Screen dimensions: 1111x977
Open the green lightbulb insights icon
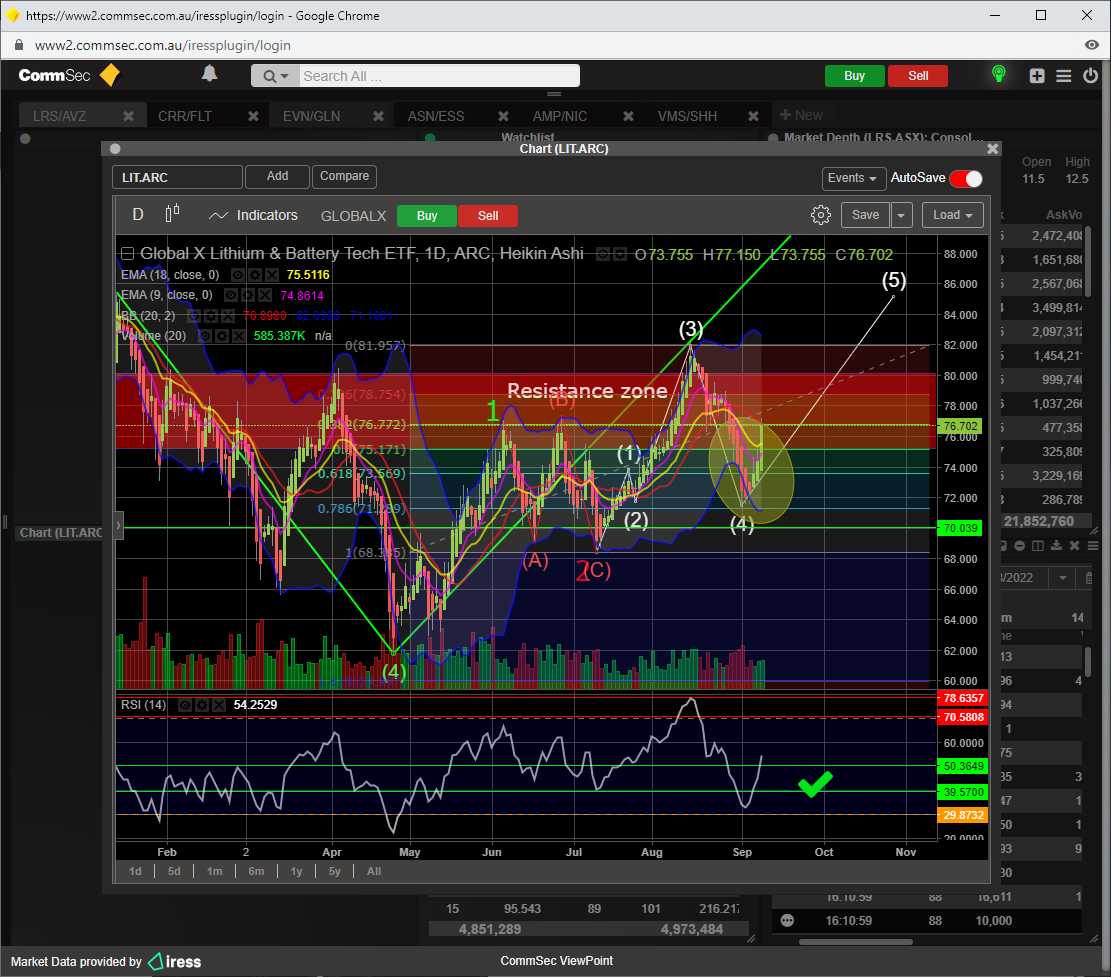998,74
